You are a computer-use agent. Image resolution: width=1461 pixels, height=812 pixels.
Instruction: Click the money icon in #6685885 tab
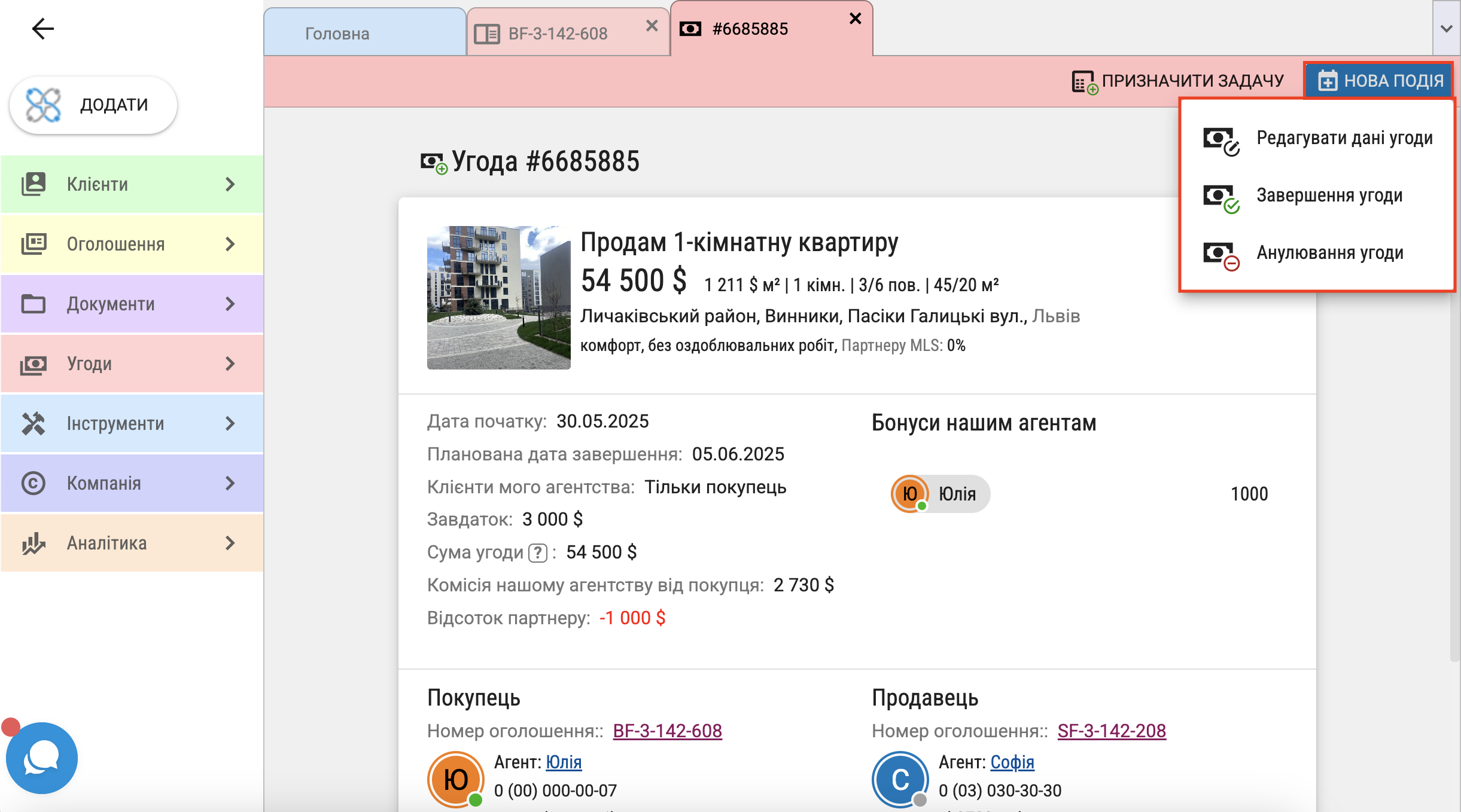pyautogui.click(x=690, y=29)
